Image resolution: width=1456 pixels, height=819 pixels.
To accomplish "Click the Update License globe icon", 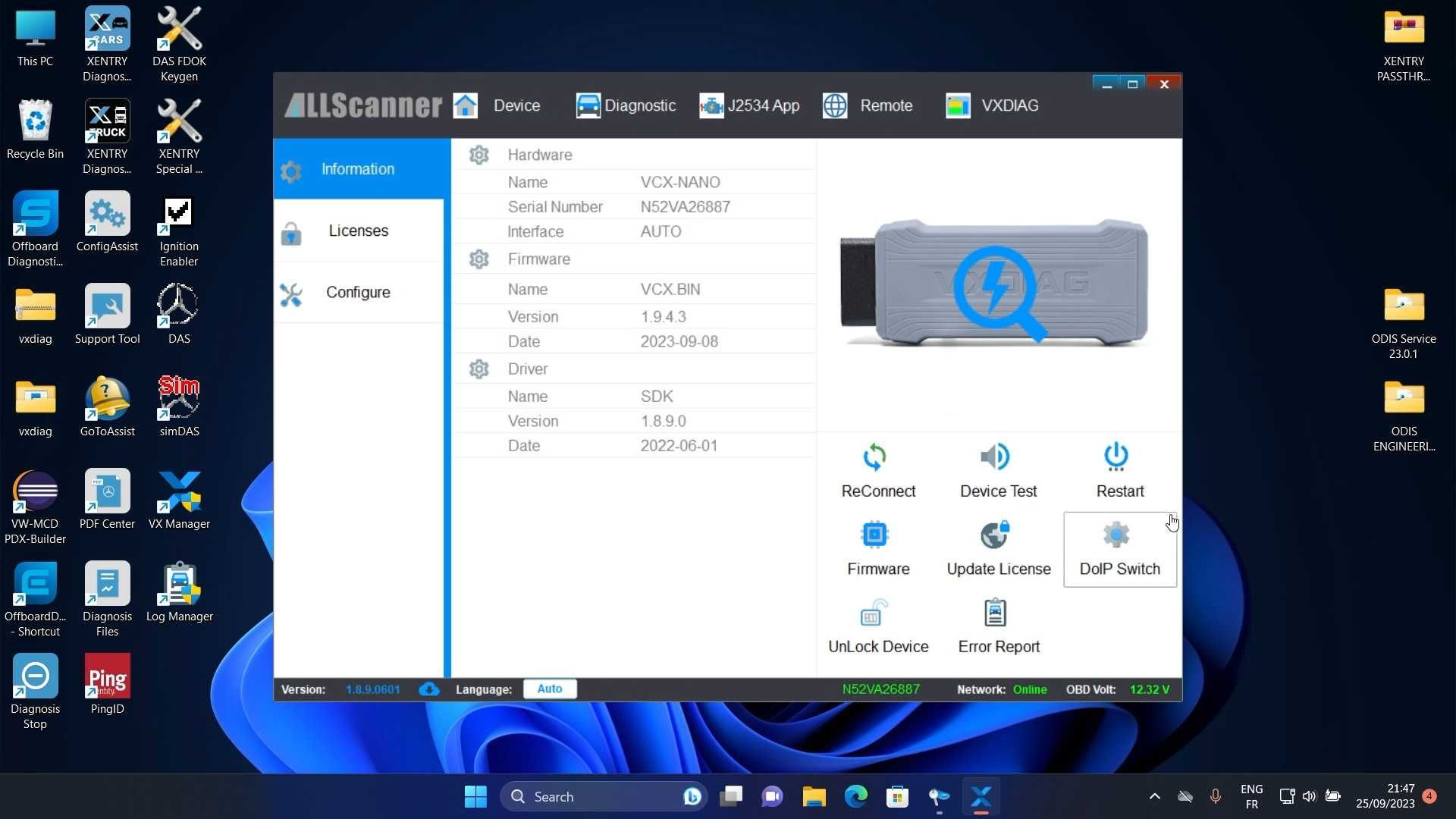I will 995,535.
